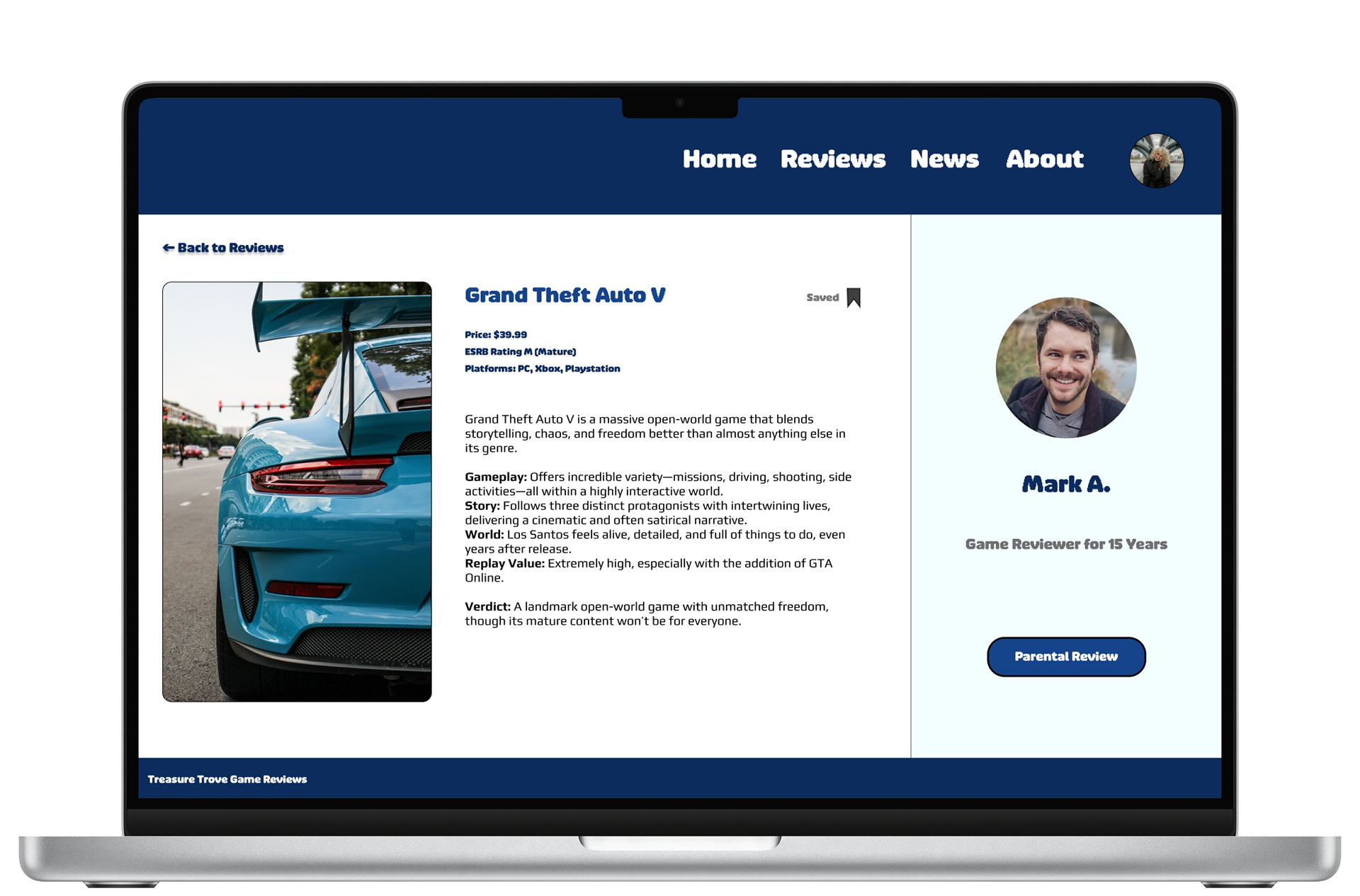
Task: Toggle the Saved bookmark icon
Action: [x=854, y=297]
